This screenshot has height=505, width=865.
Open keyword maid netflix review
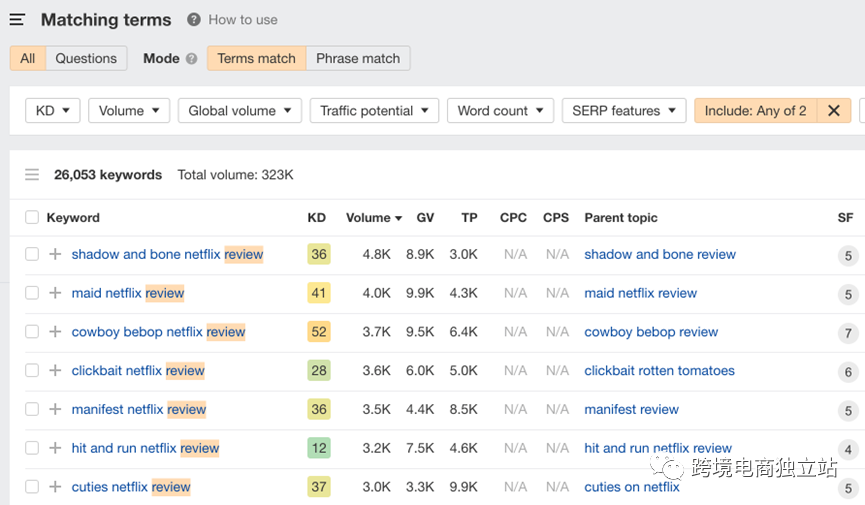pos(128,293)
